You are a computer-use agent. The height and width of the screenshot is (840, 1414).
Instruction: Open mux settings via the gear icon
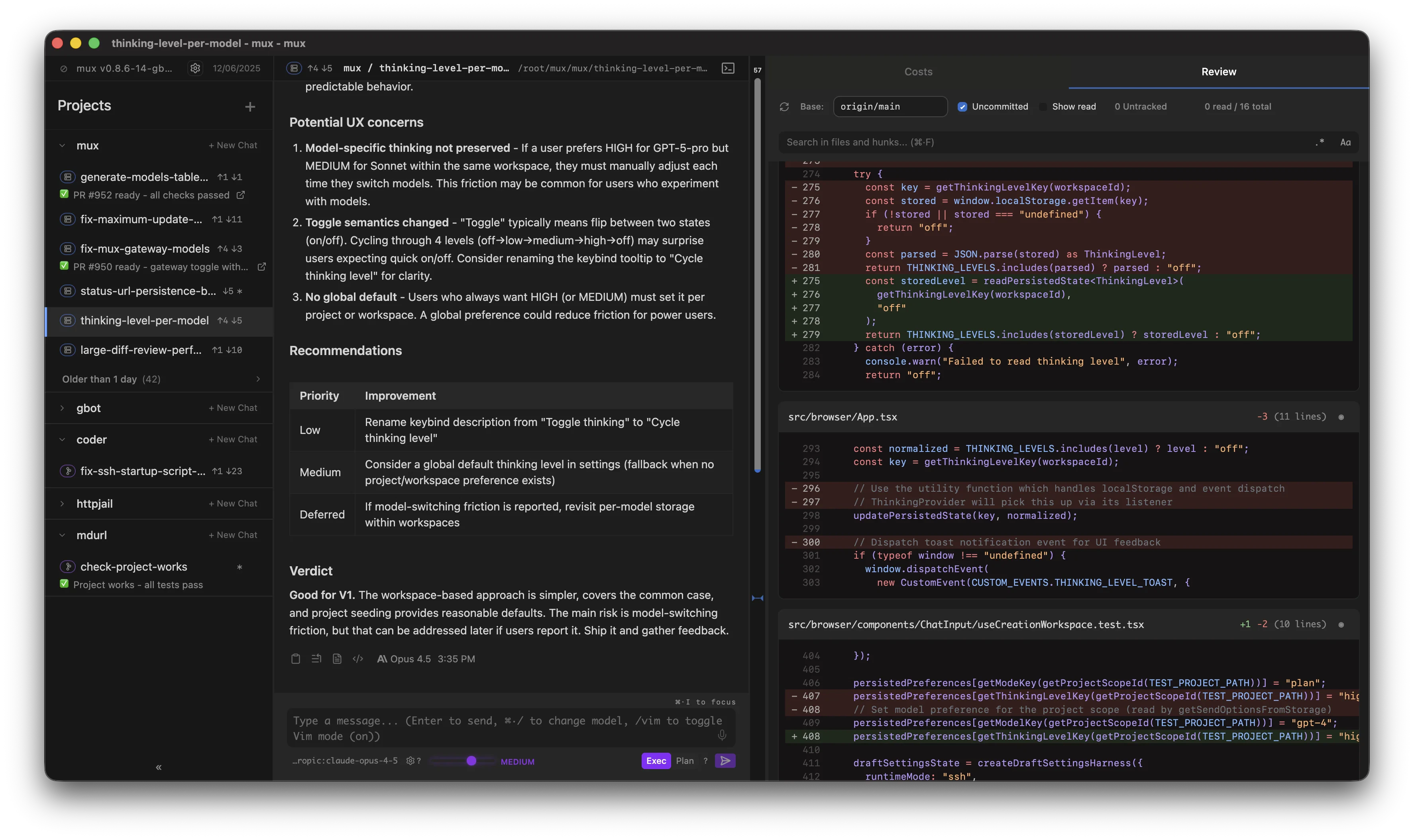(x=195, y=68)
